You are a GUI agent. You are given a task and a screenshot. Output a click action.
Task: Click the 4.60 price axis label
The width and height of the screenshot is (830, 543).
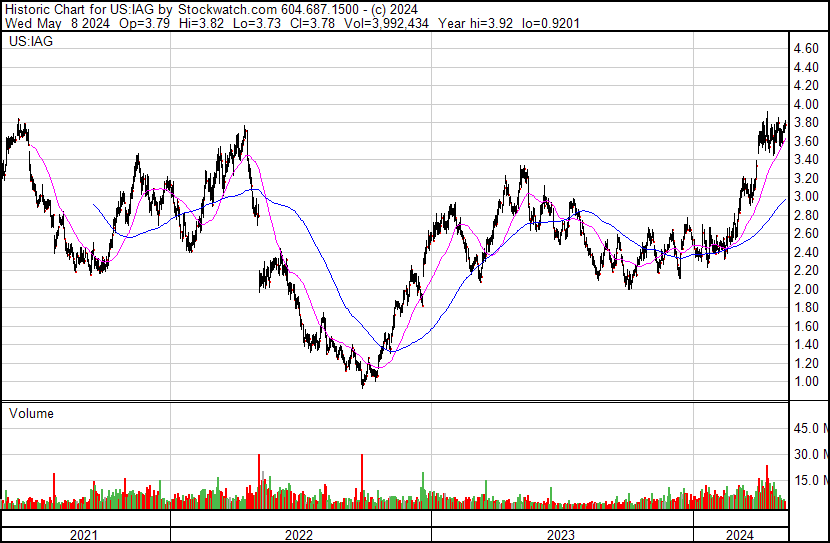[805, 49]
